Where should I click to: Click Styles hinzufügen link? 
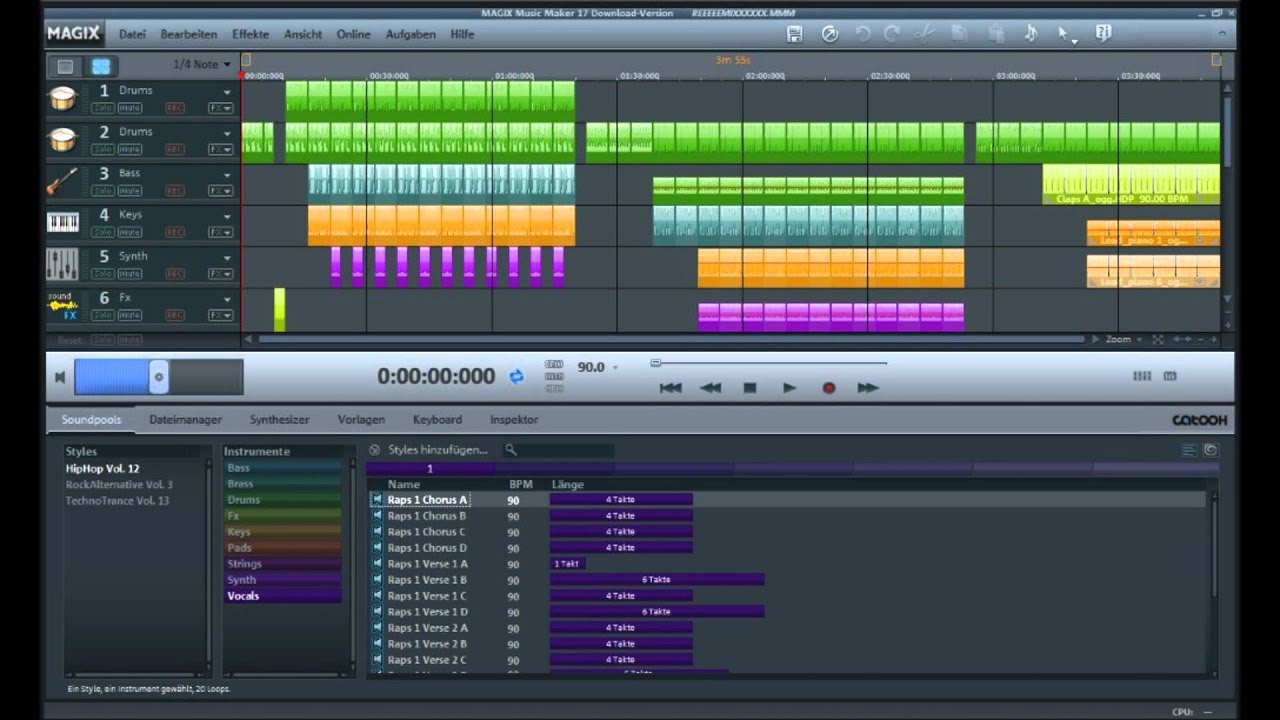coord(438,450)
